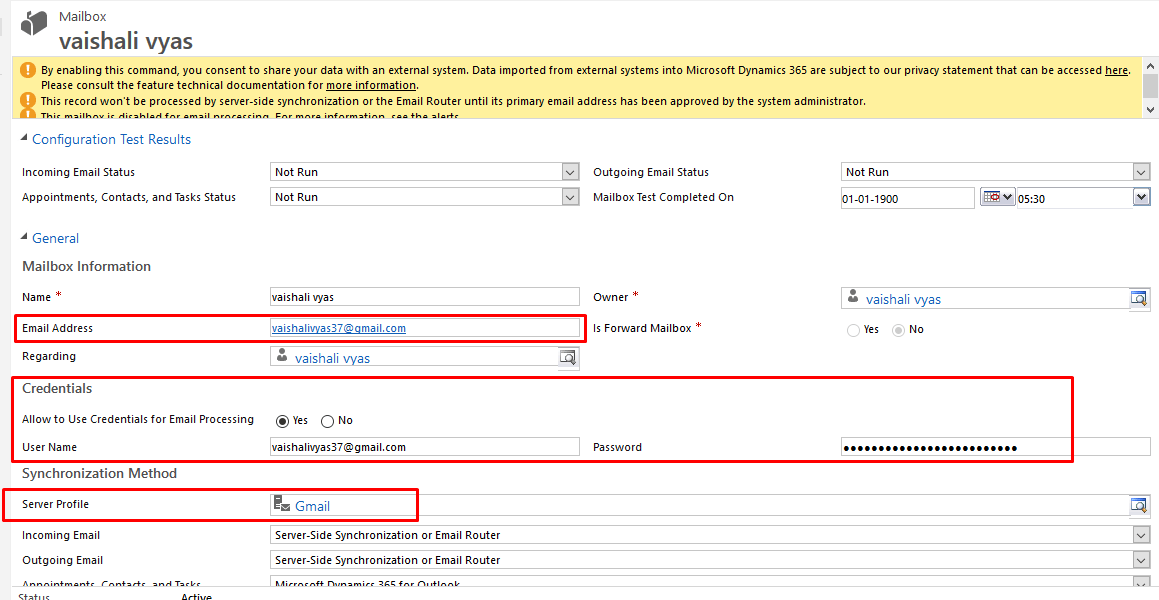This screenshot has height=600, width=1159.
Task: Open the Mailbox Test date calendar picker
Action: pos(997,198)
